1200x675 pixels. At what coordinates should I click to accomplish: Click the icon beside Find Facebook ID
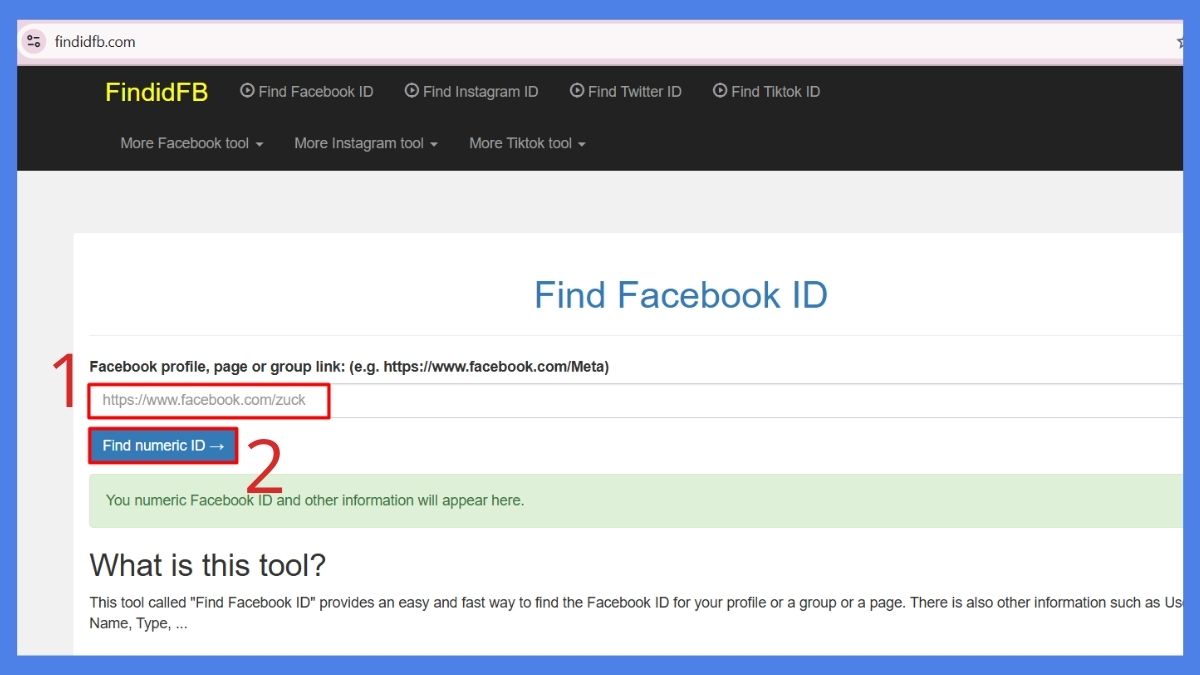(x=247, y=91)
